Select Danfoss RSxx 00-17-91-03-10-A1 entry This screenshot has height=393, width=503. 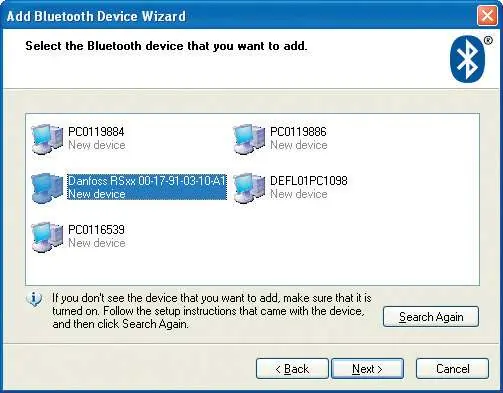point(147,187)
